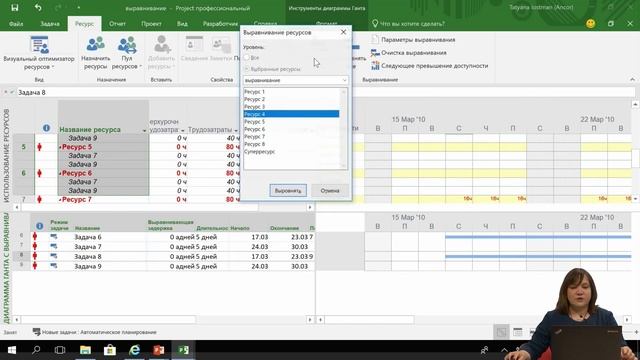
Task: Open Windows Start menu
Action: pyautogui.click(x=11, y=350)
